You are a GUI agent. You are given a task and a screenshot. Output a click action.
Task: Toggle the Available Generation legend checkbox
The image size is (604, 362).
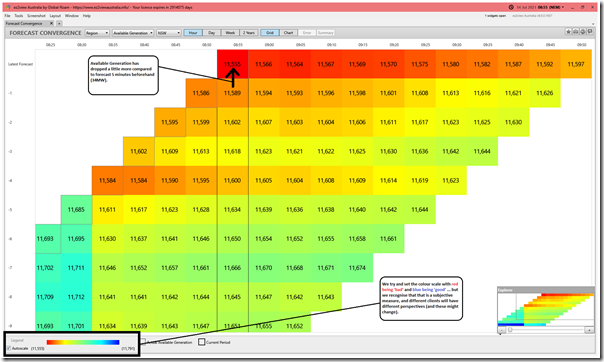coord(143,342)
